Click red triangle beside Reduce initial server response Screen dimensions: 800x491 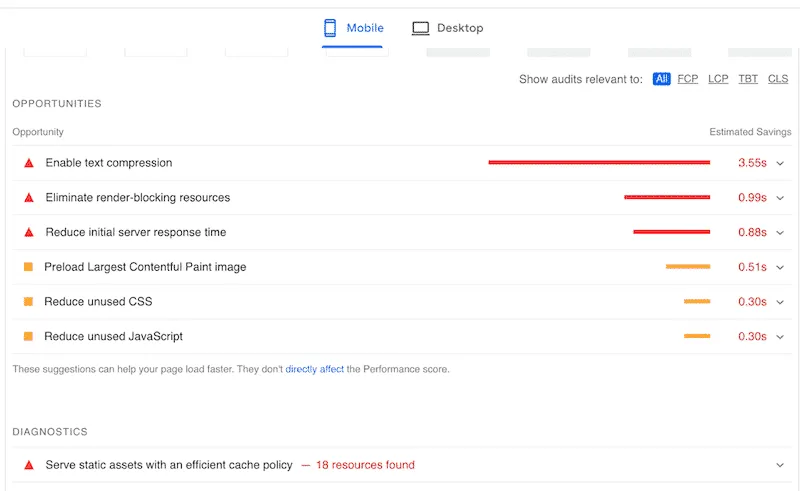coord(29,232)
